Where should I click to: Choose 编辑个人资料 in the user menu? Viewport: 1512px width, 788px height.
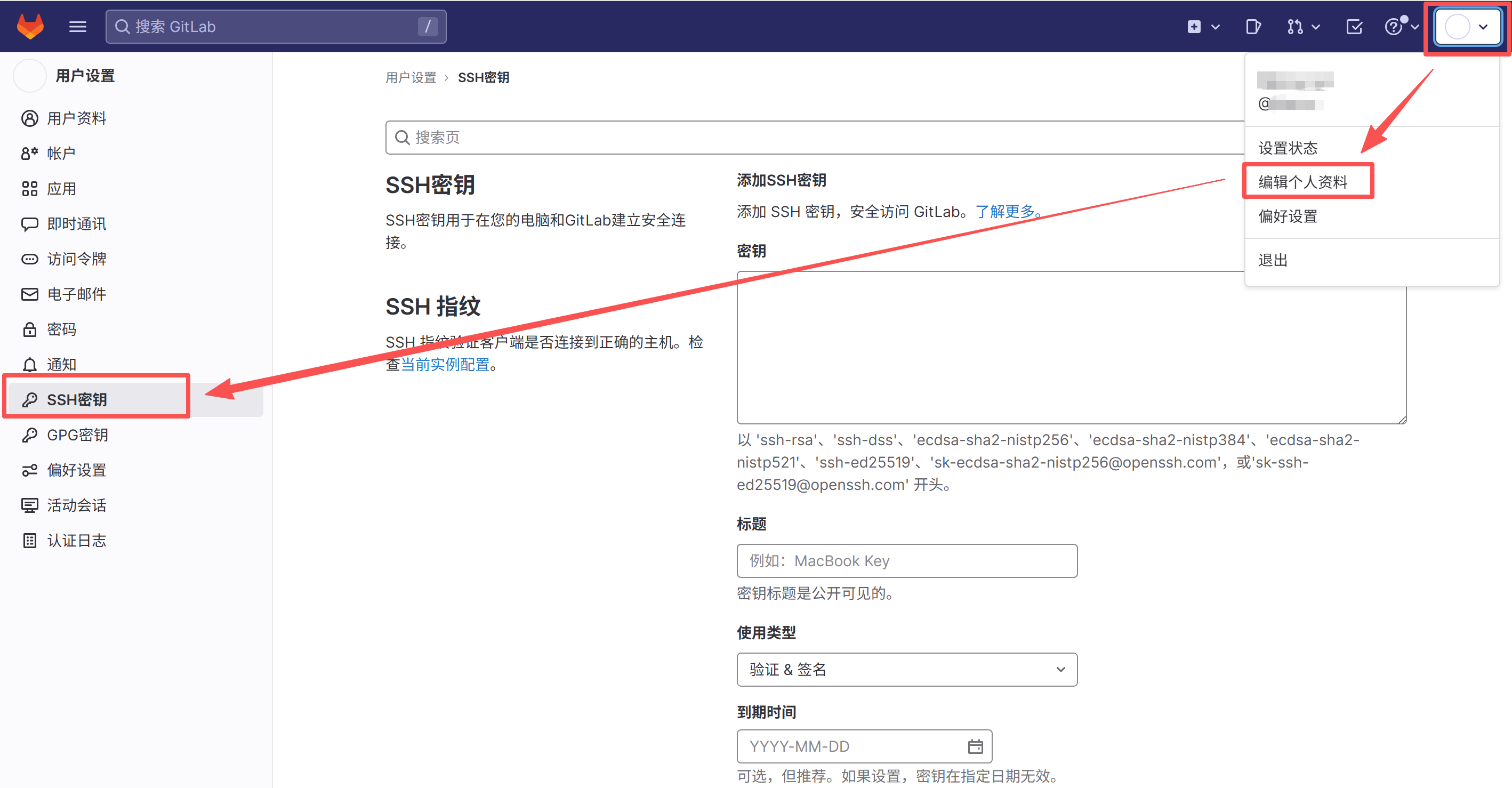tap(1372, 182)
